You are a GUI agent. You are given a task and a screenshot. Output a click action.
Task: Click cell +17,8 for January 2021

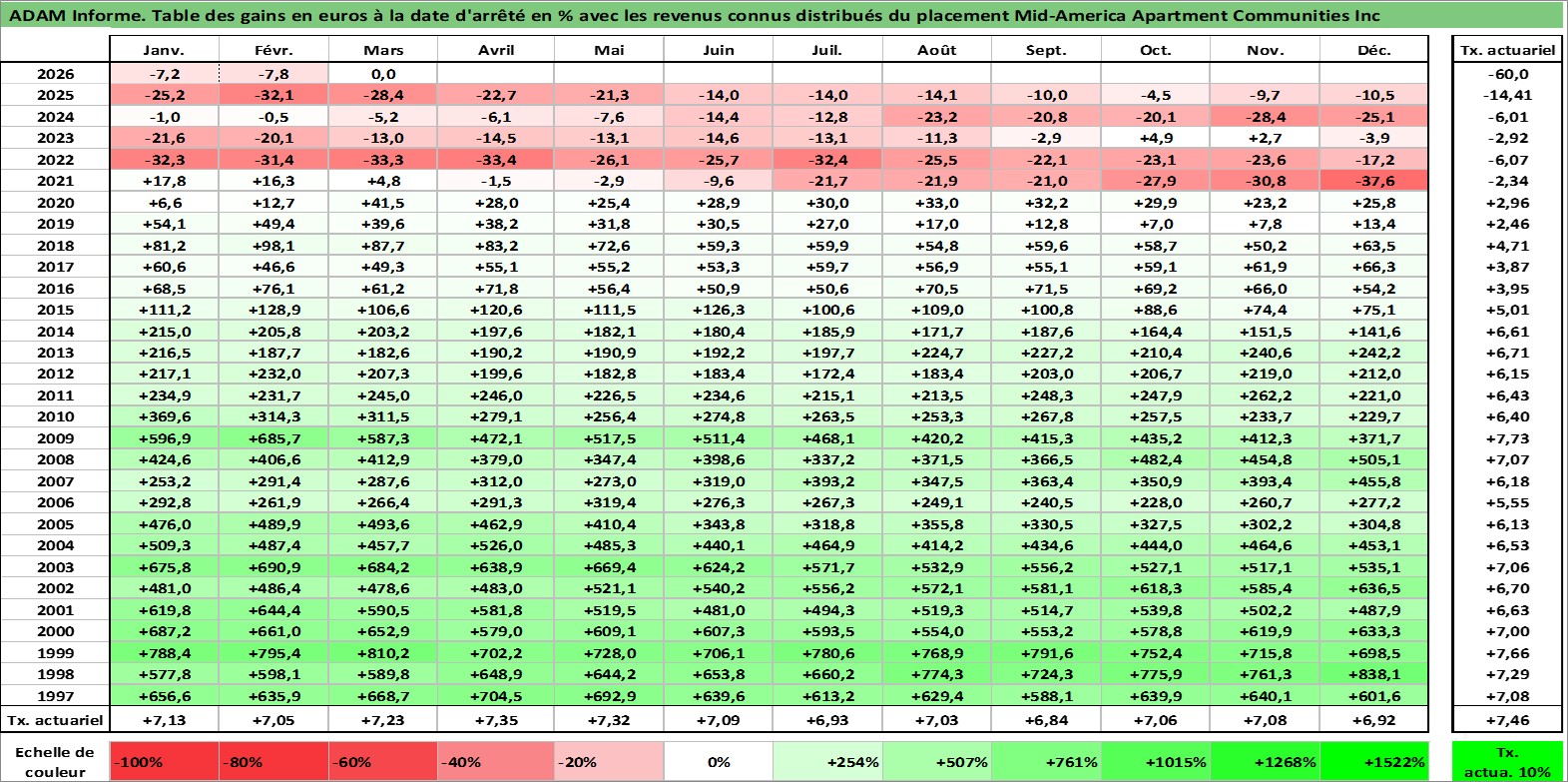[x=165, y=181]
